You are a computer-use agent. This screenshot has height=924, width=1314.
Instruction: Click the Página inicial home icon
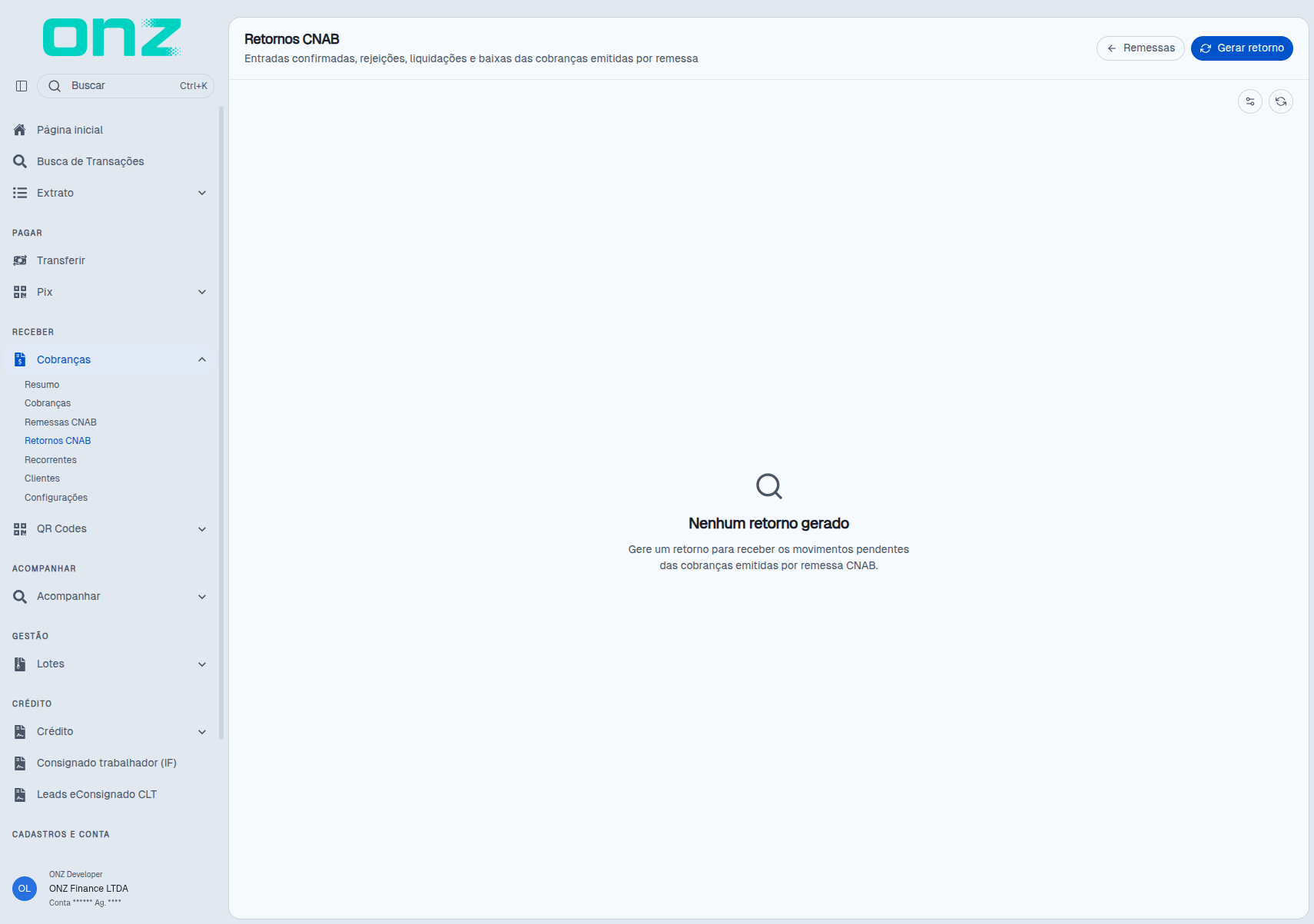click(x=20, y=130)
